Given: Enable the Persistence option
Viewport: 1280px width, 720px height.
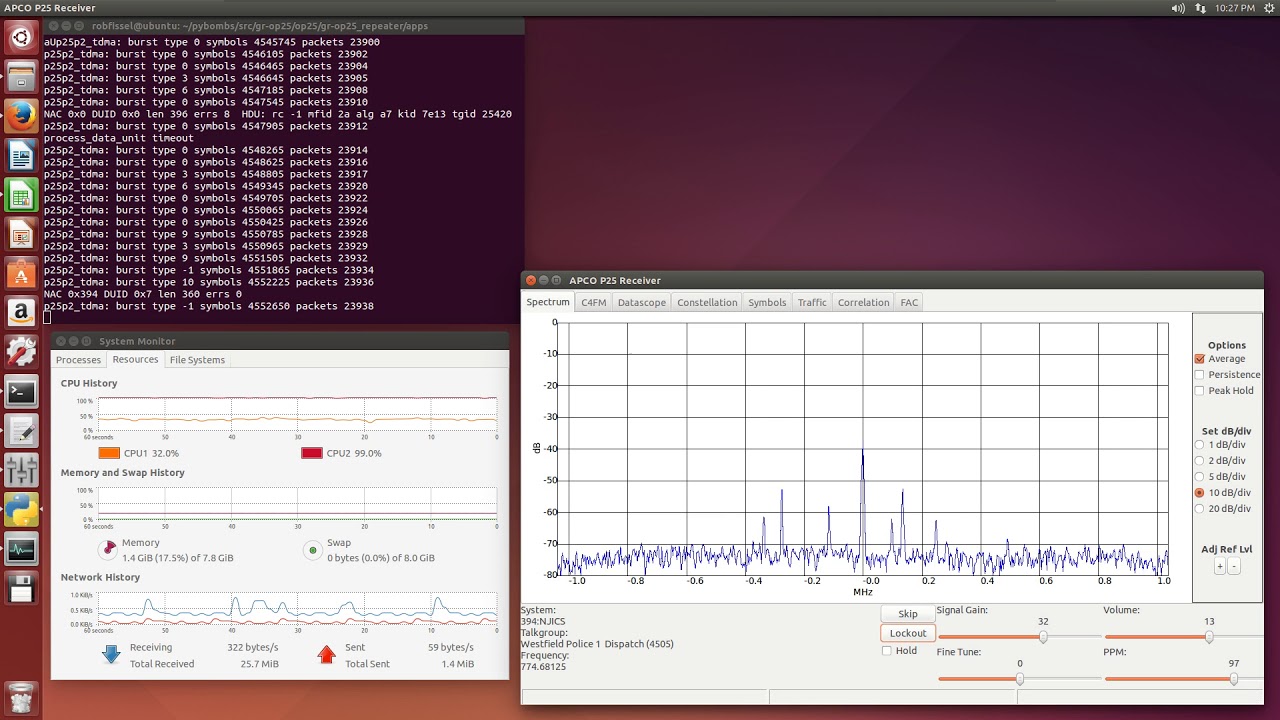Looking at the screenshot, I should click(x=1200, y=375).
